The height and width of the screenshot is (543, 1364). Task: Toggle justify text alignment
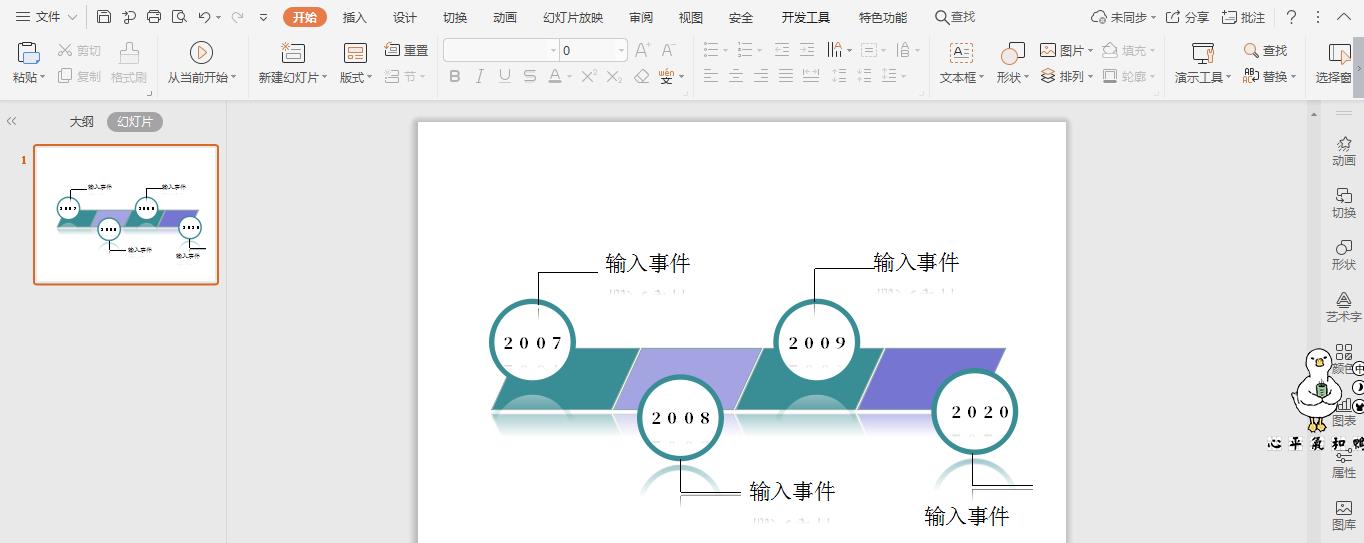click(786, 76)
